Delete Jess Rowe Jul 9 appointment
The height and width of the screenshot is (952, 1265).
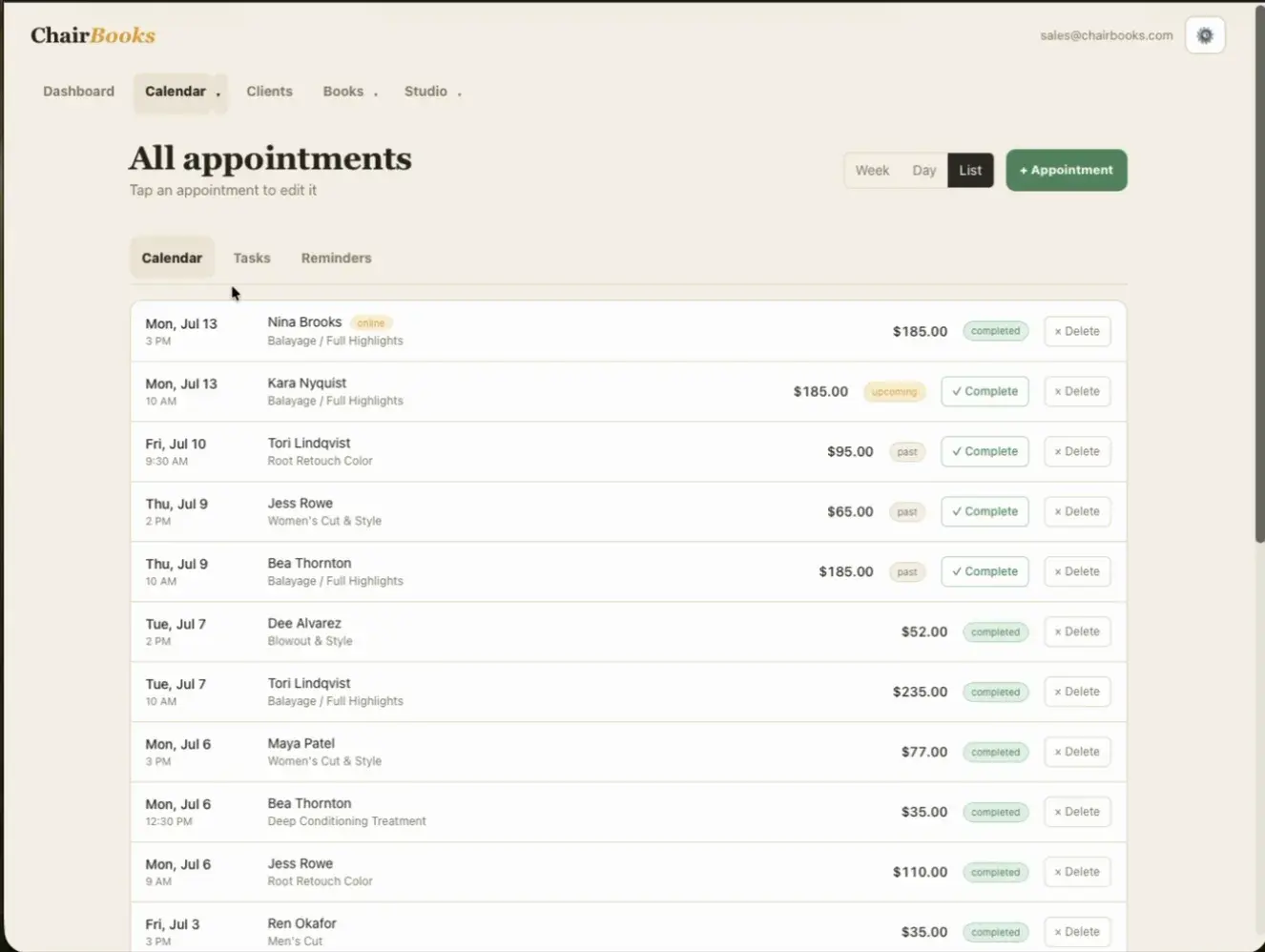[x=1077, y=511]
